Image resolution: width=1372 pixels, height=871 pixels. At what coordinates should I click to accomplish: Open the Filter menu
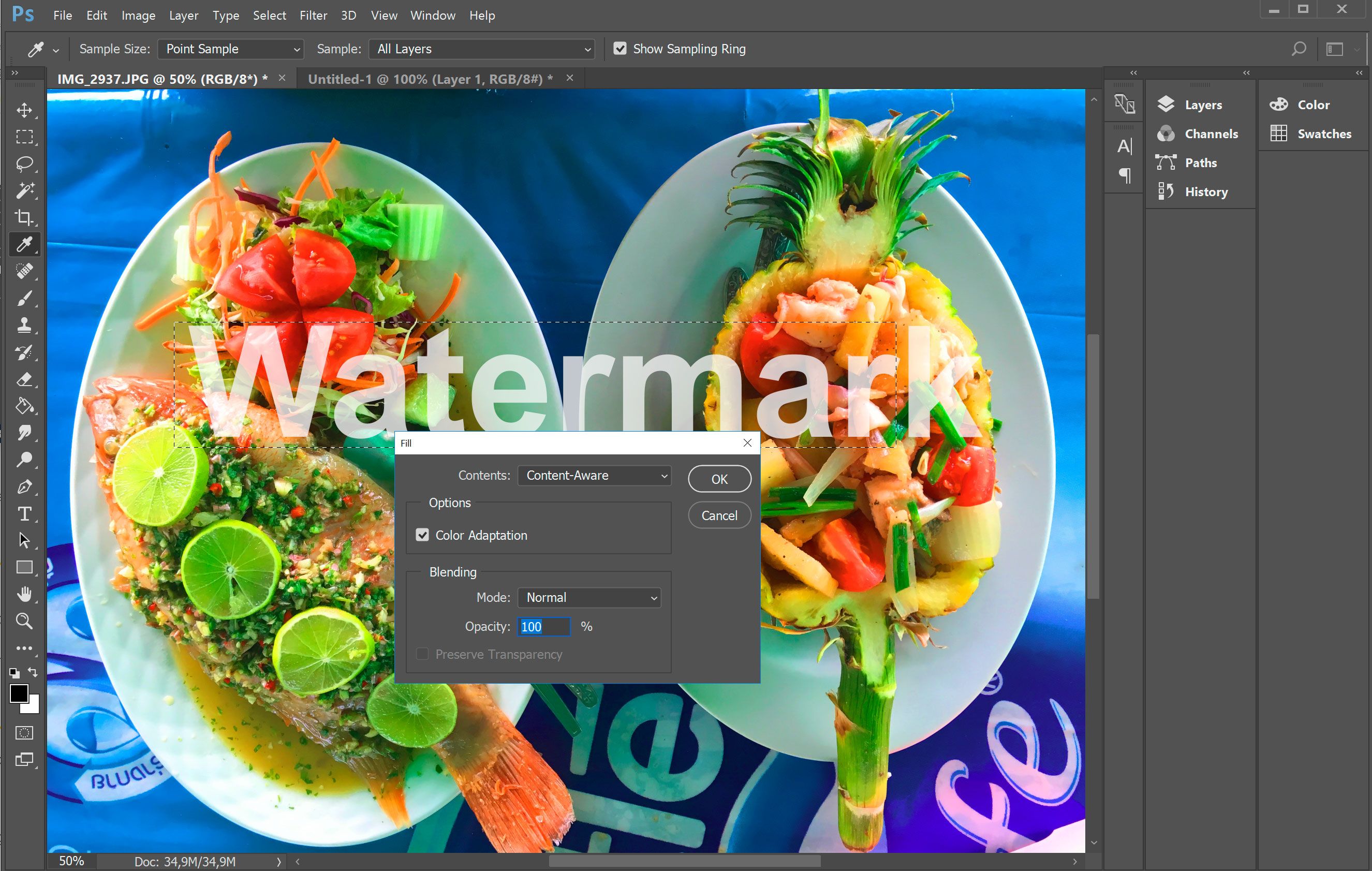pos(312,14)
